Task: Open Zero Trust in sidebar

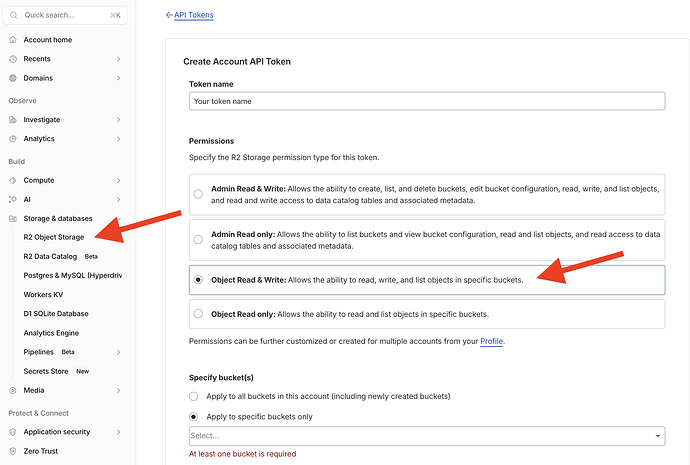Action: coord(40,451)
